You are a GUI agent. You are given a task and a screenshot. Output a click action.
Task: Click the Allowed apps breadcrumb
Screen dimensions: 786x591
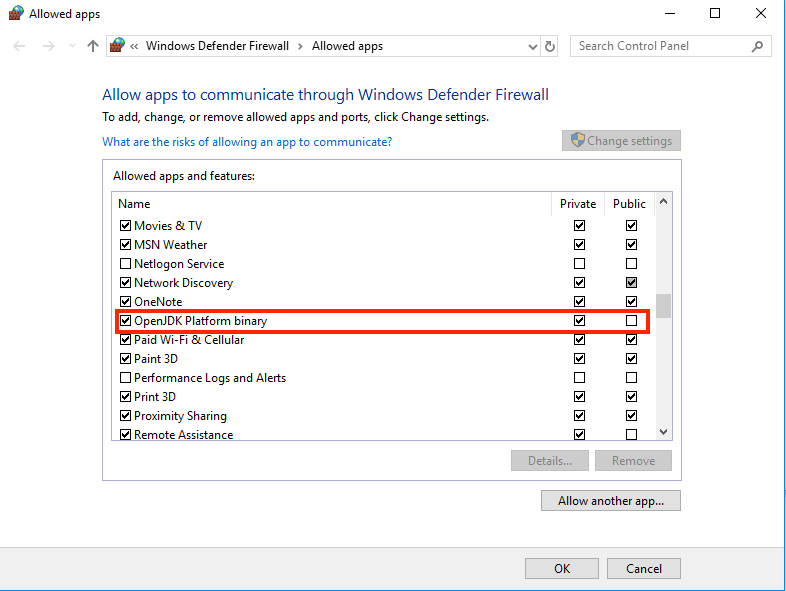(x=347, y=46)
